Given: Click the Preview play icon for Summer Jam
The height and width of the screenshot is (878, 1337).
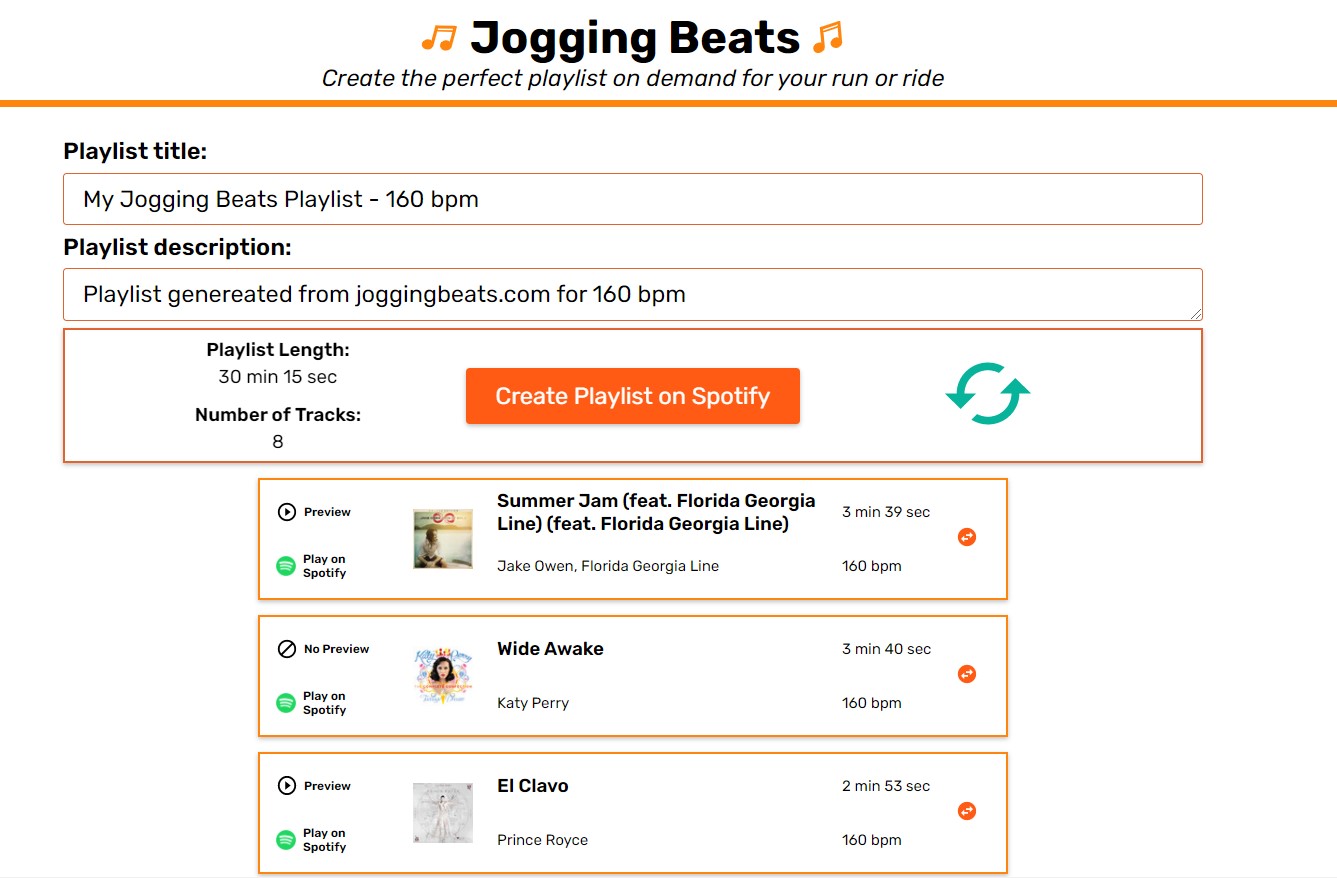Looking at the screenshot, I should coord(285,511).
